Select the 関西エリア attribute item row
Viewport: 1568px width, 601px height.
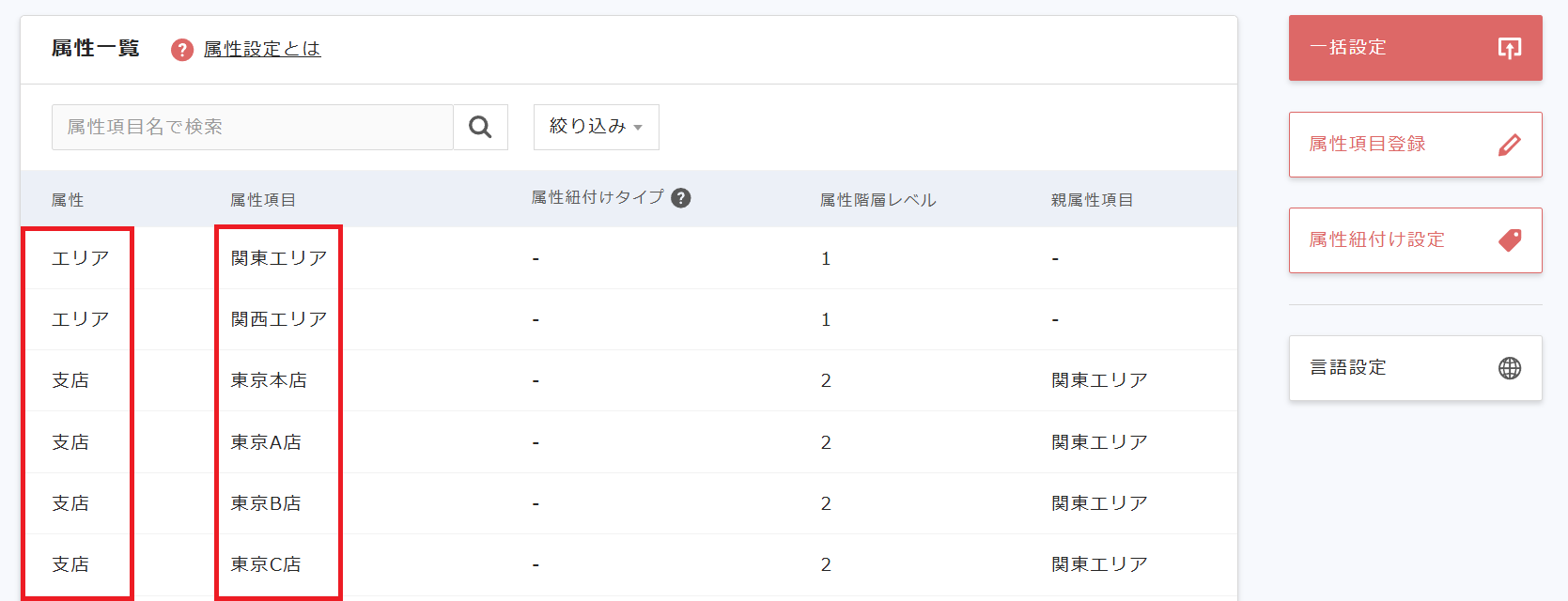click(x=279, y=319)
